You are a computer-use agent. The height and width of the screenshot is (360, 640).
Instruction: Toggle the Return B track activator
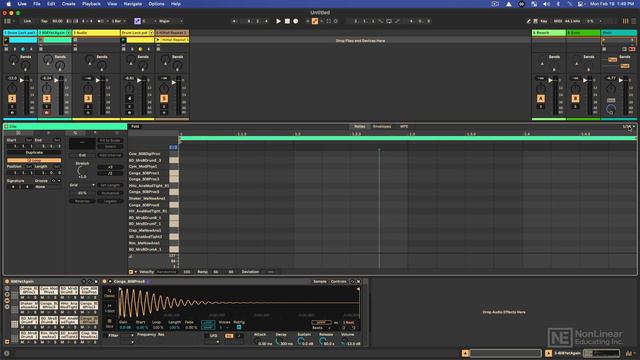[x=576, y=98]
